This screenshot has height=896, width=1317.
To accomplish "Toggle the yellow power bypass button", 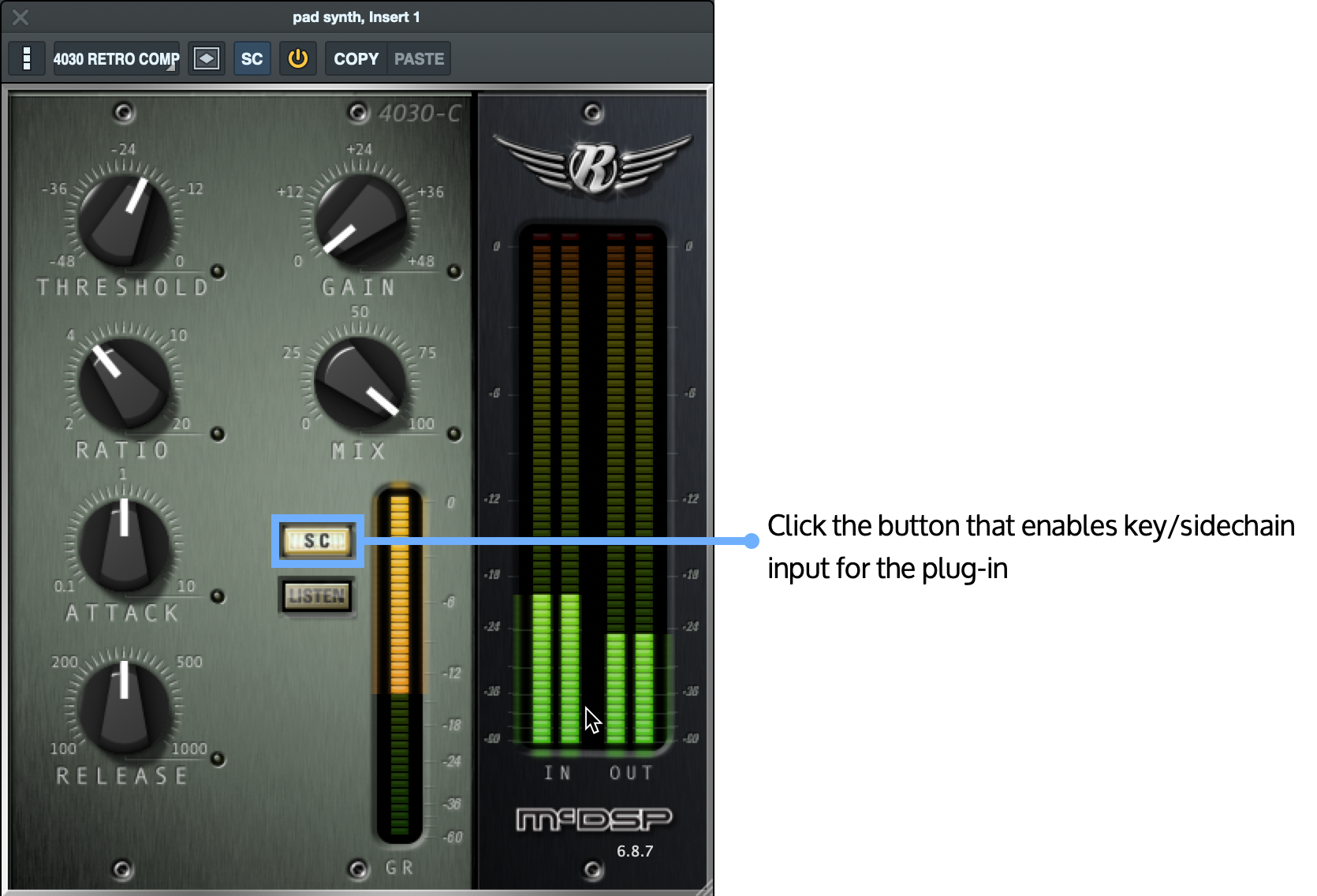I will pos(297,58).
